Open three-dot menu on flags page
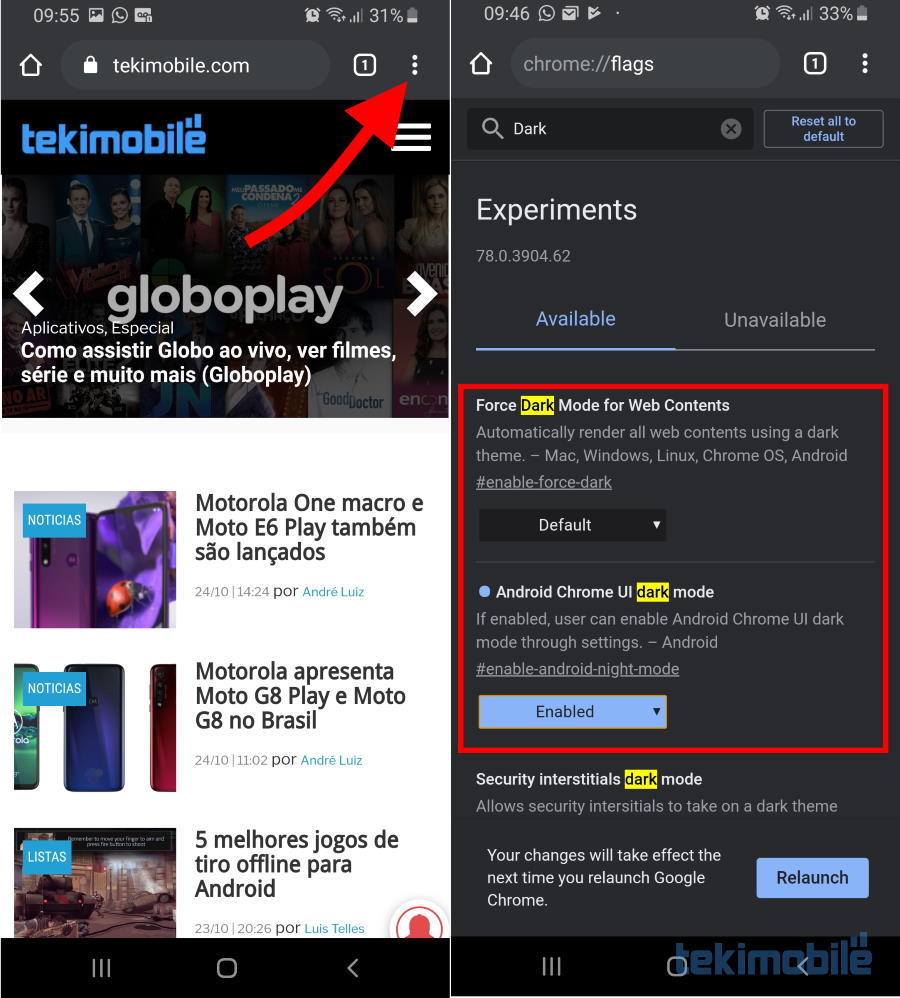The height and width of the screenshot is (998, 900). coord(864,63)
